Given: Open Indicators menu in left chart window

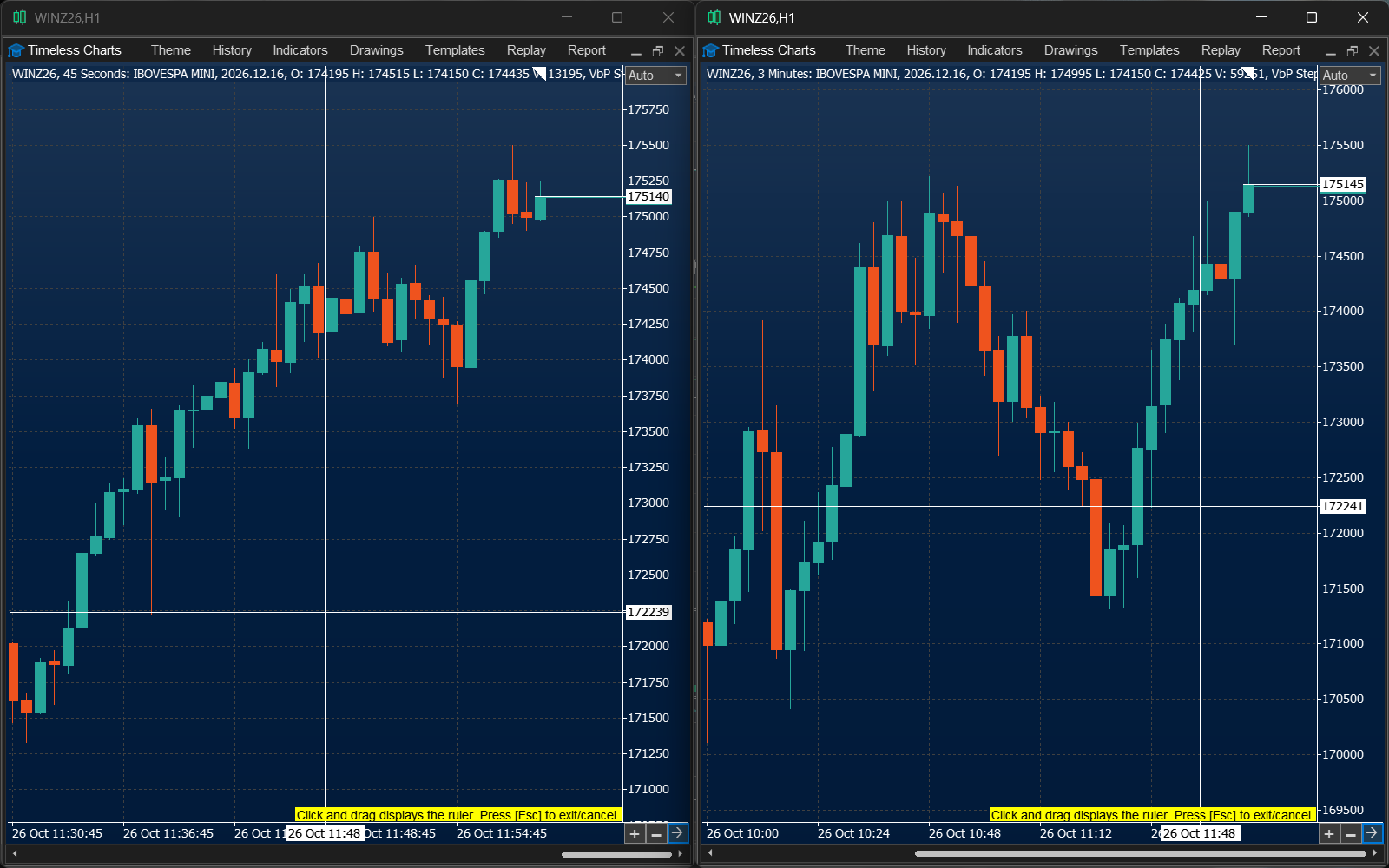Looking at the screenshot, I should (300, 50).
